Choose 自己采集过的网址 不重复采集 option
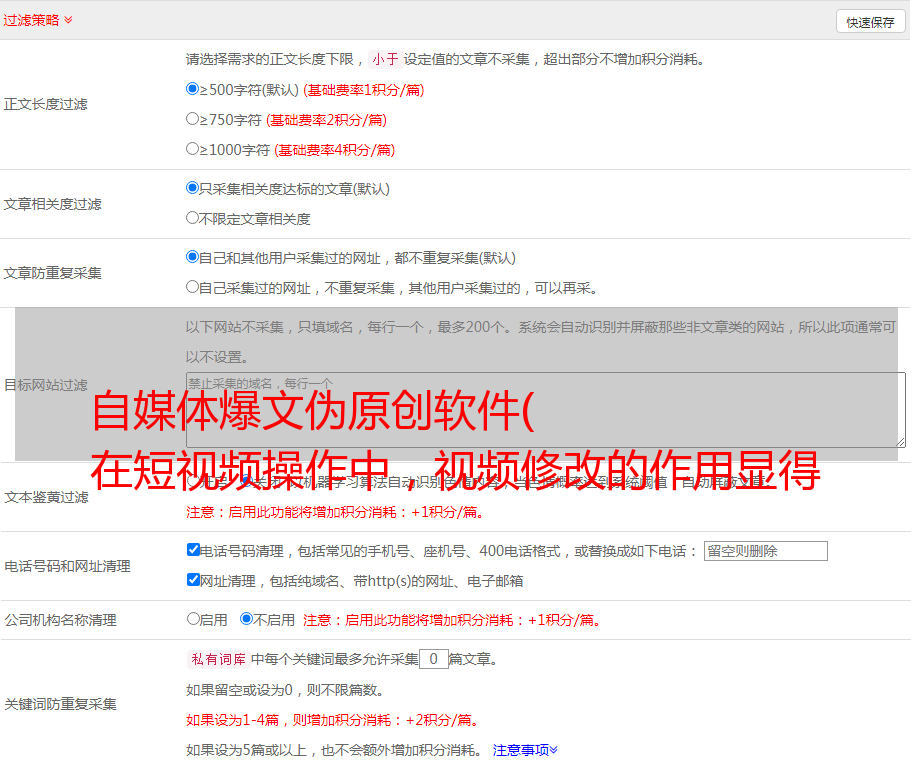 193,287
